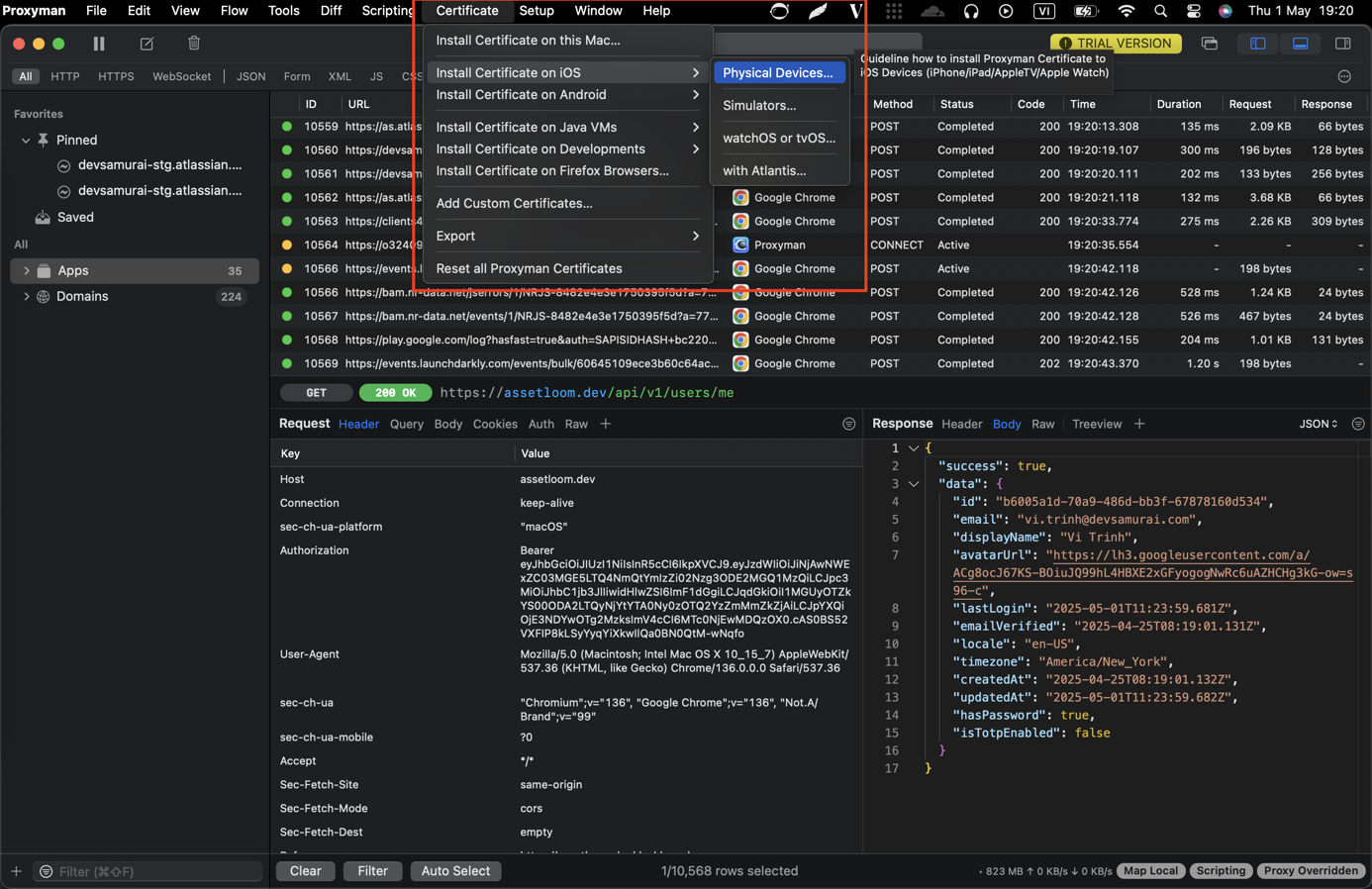1372x889 pixels.
Task: Open the Scripting menu in menu bar
Action: tap(387, 11)
